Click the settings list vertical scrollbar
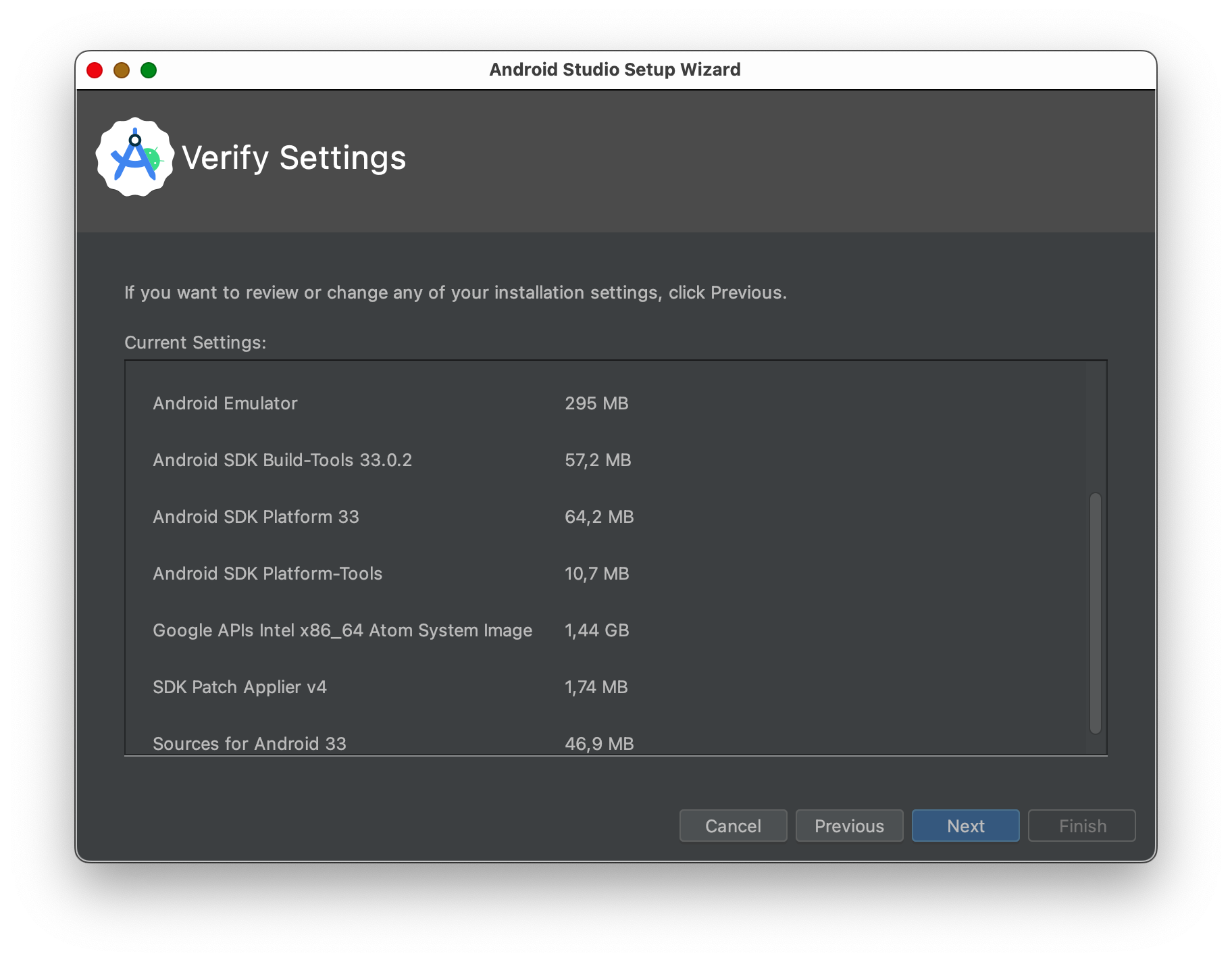Viewport: 1232px width, 962px height. tap(1095, 613)
